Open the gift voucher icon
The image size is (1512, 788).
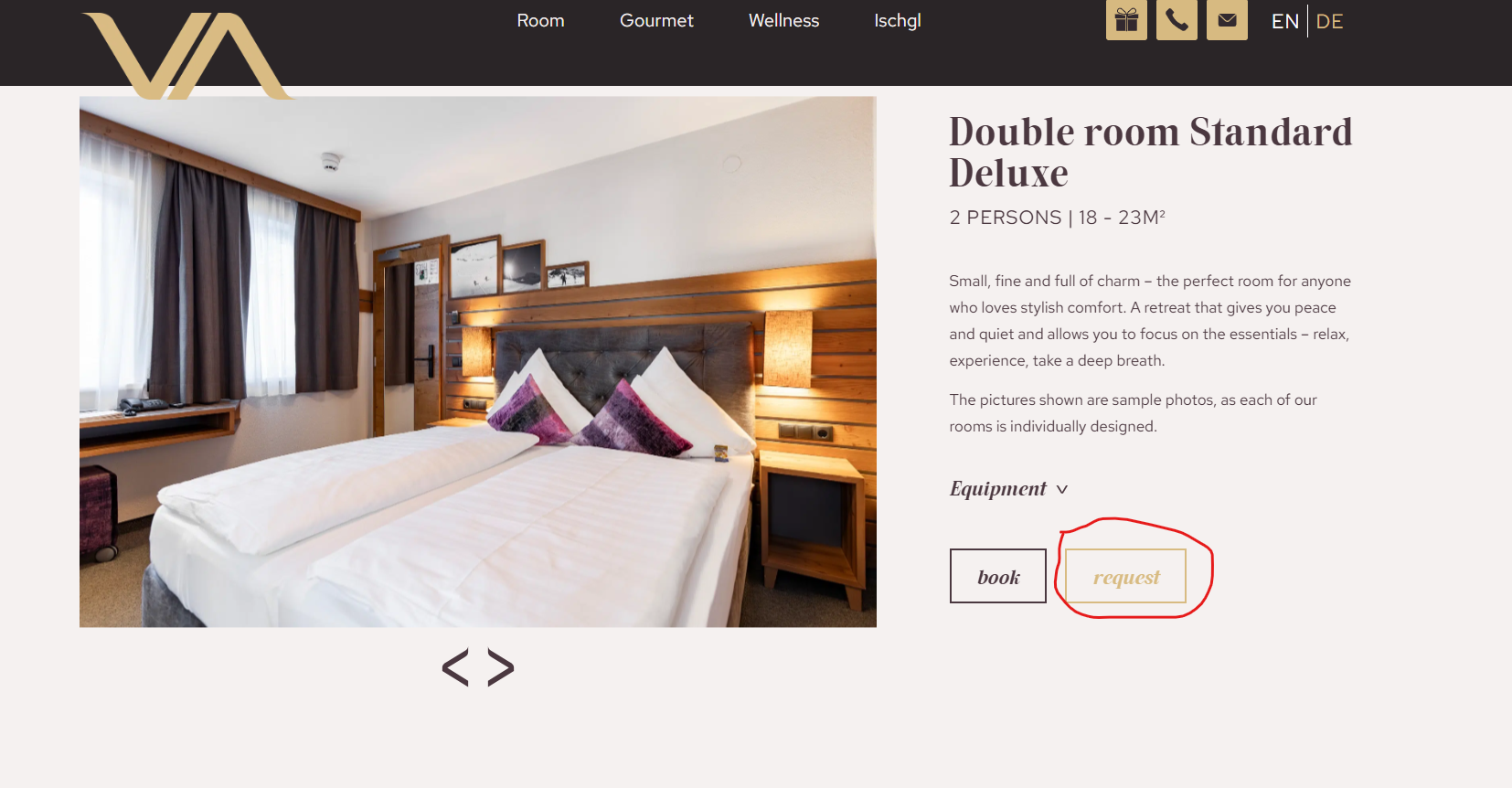[x=1126, y=20]
